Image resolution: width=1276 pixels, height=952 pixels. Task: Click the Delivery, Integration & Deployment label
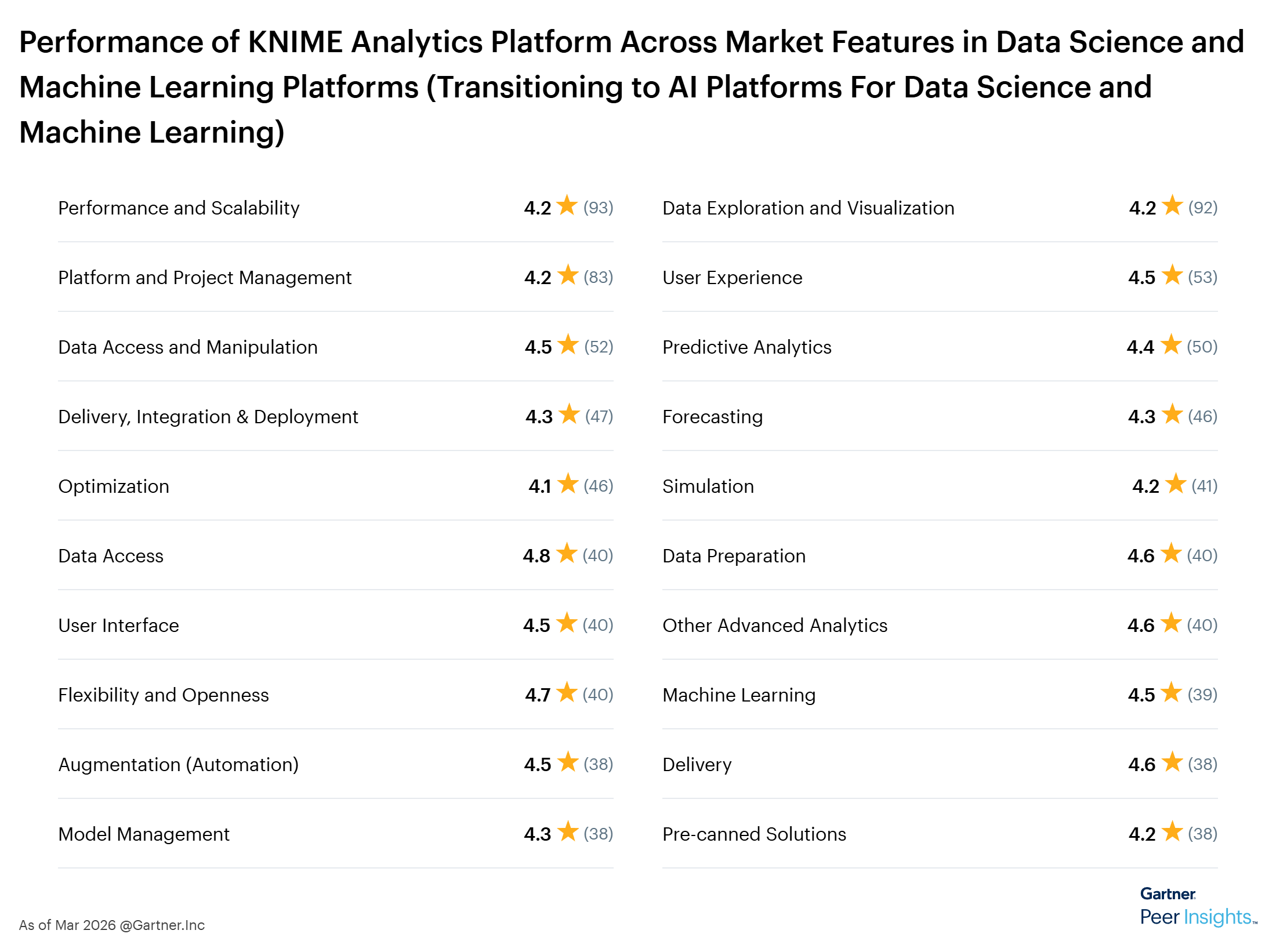[x=208, y=416]
